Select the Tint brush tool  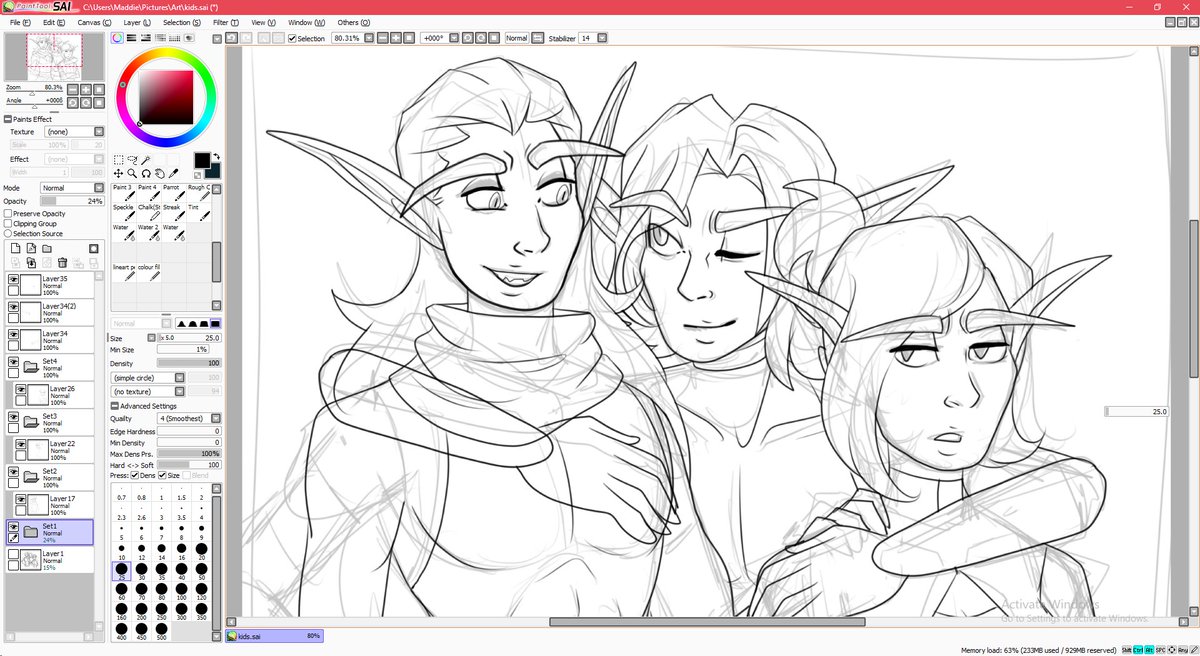pyautogui.click(x=197, y=212)
